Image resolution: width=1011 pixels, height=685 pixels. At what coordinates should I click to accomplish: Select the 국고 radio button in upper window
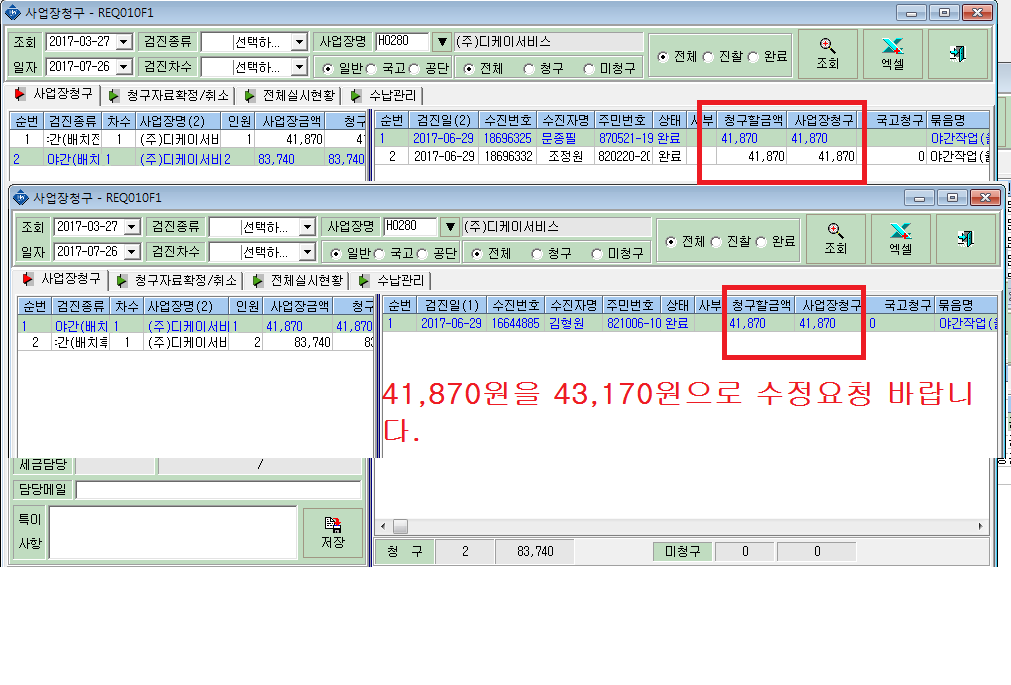click(x=371, y=68)
